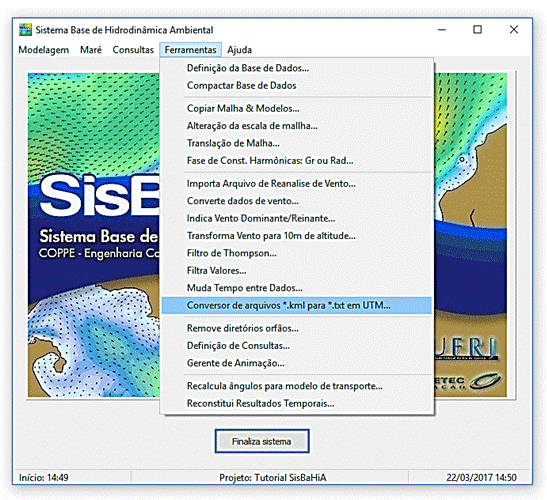This screenshot has width=547, height=500.
Task: Open Gerente de Animação
Action: coord(297,363)
